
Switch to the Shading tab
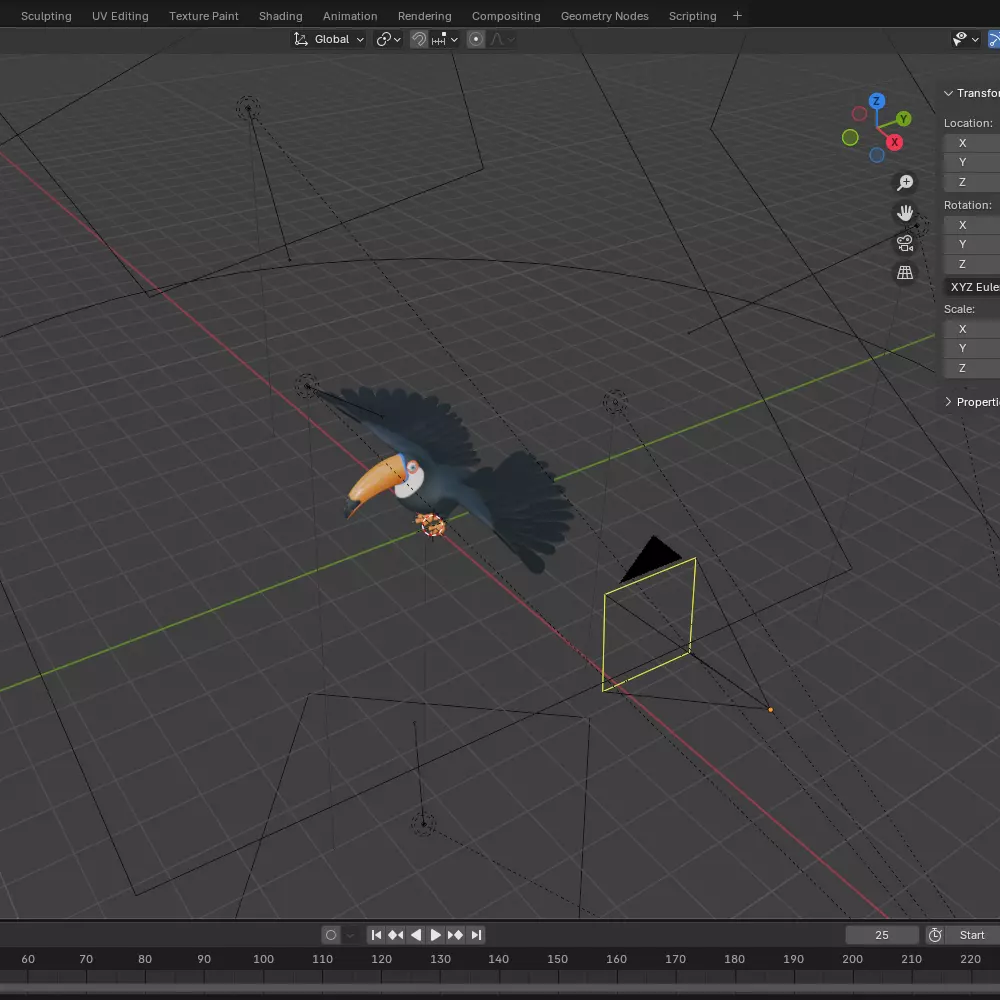pos(281,16)
